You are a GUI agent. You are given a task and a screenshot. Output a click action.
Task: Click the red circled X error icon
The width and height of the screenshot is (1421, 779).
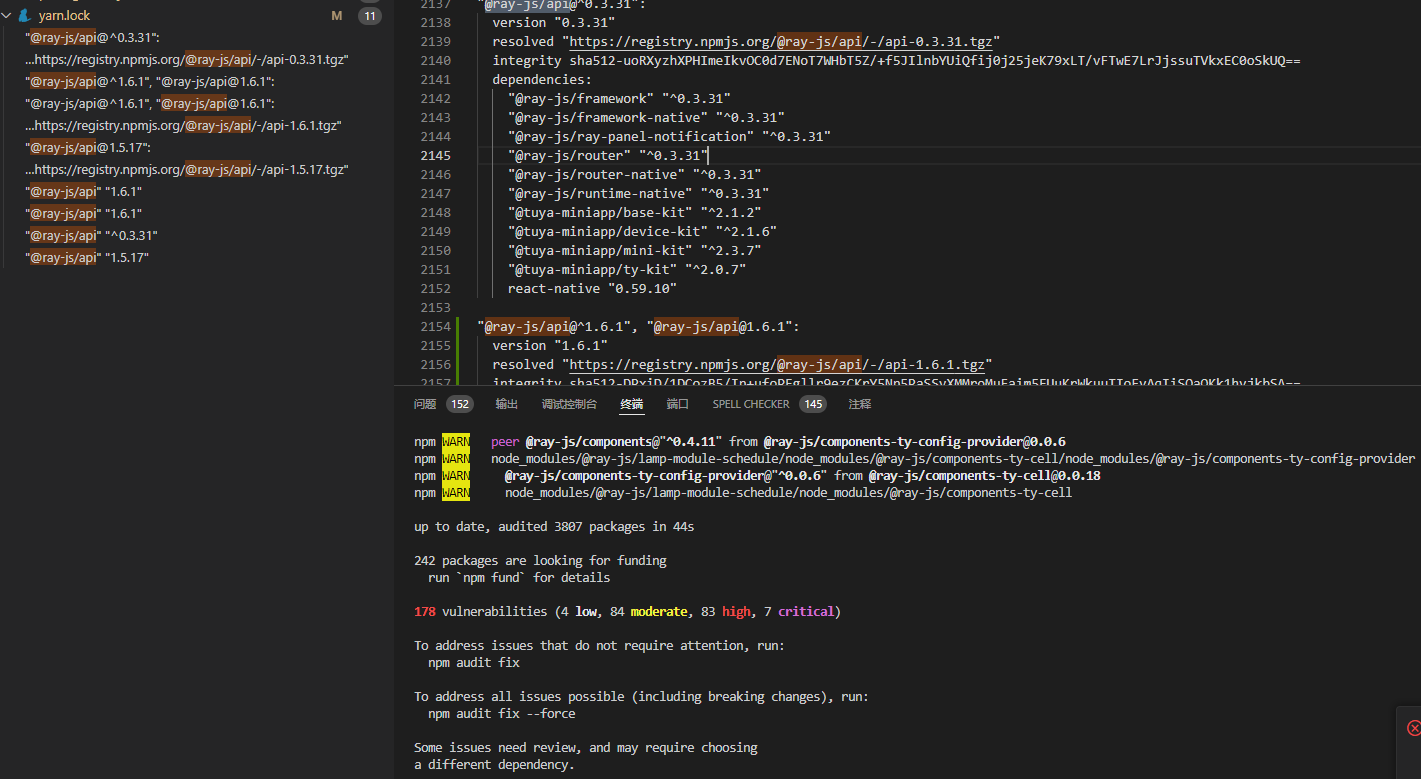(x=1413, y=728)
